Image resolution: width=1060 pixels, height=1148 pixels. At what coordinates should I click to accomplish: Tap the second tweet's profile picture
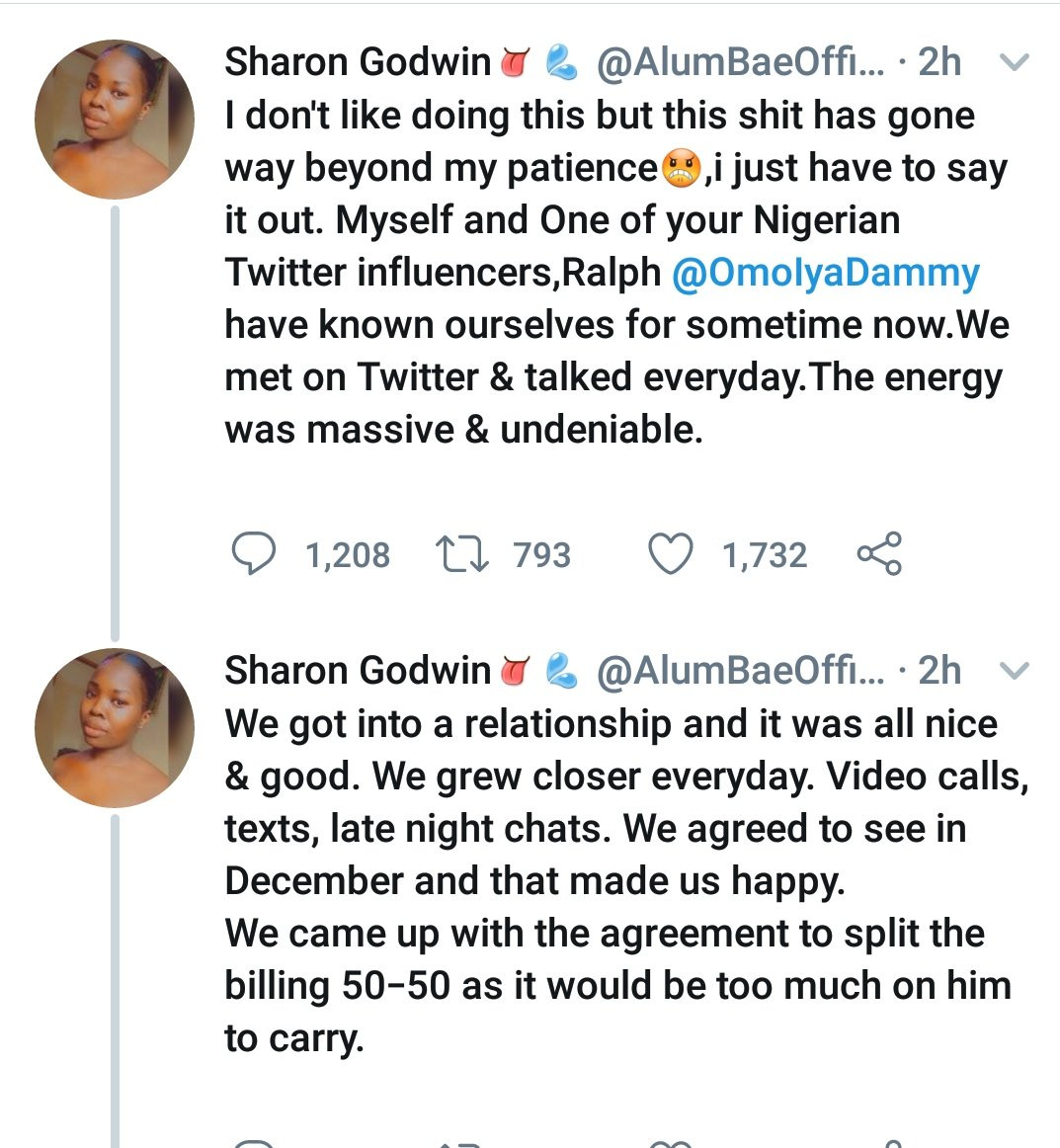[115, 728]
